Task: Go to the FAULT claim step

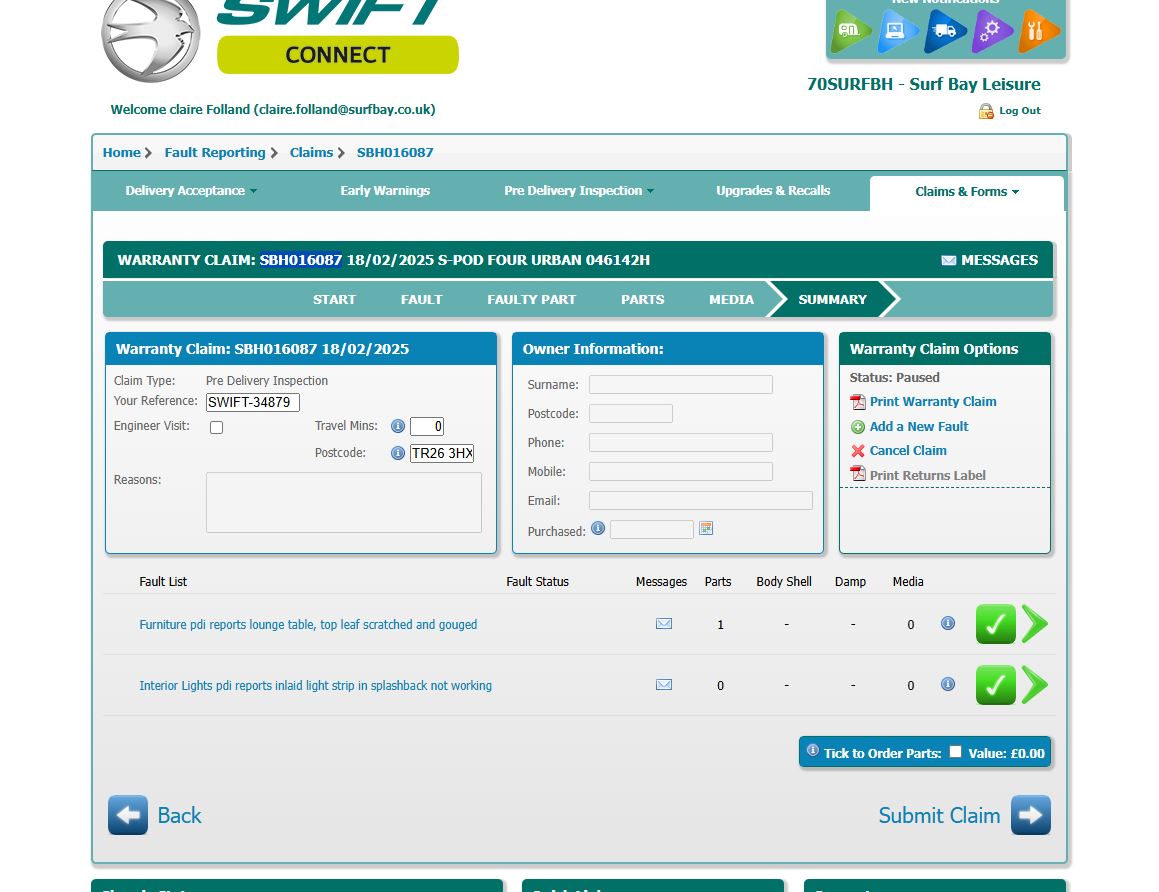Action: (421, 299)
